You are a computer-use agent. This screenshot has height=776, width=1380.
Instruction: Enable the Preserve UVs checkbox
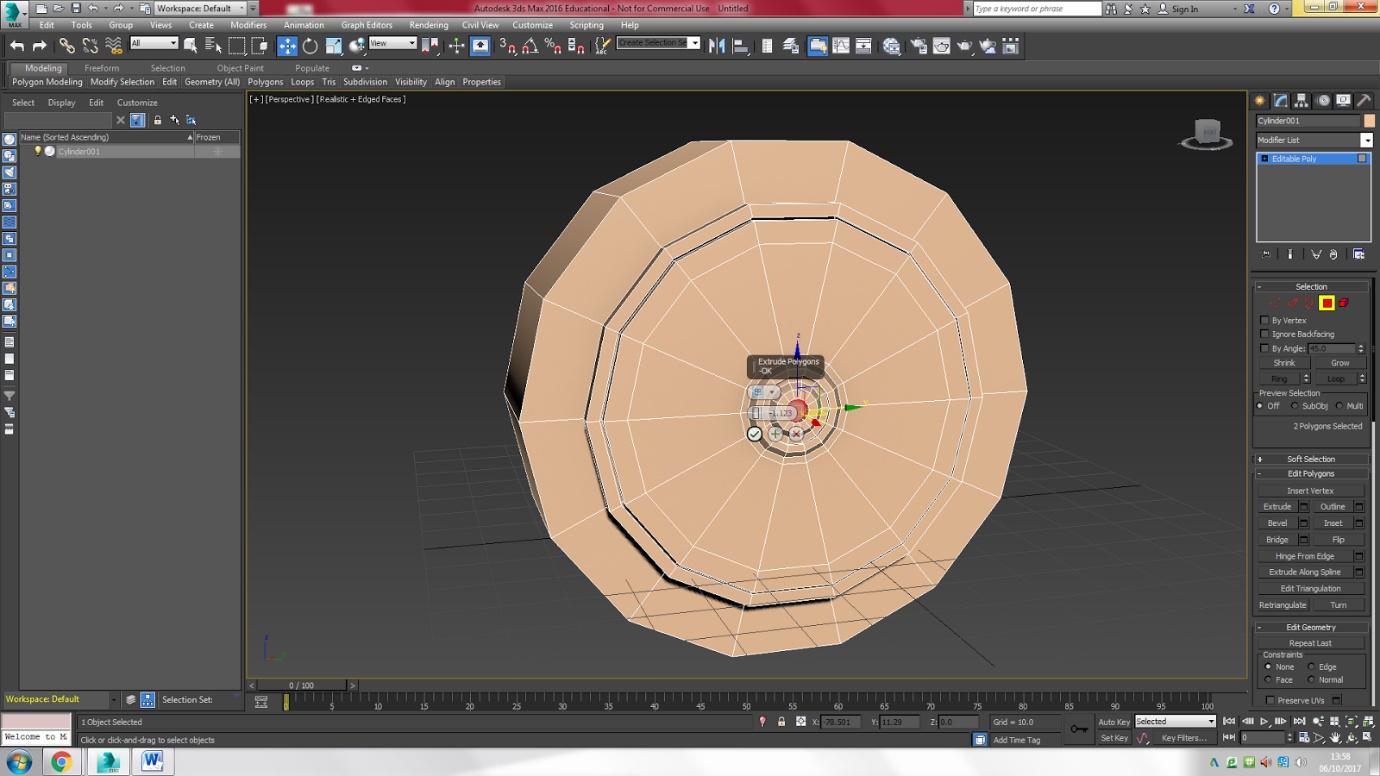point(1270,700)
